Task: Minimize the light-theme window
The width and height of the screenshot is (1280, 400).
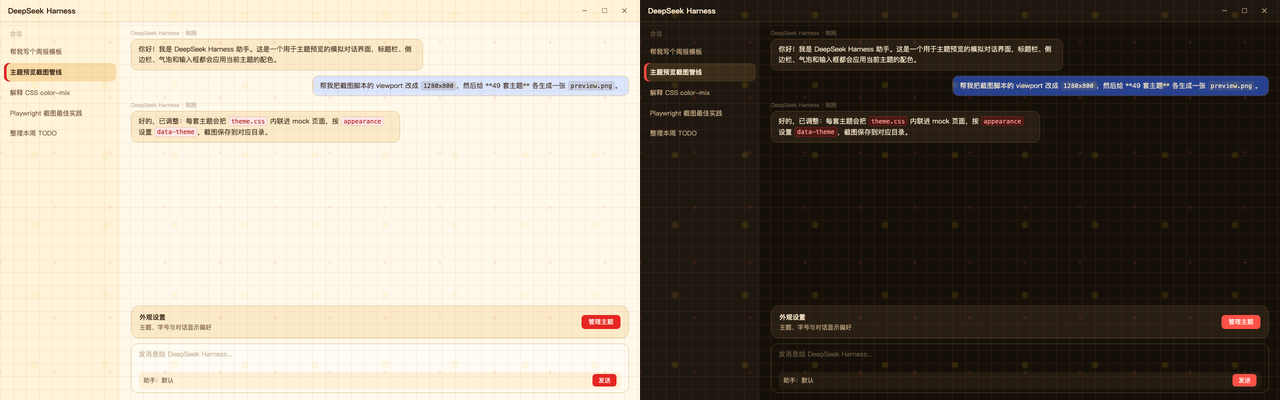Action: tap(585, 11)
